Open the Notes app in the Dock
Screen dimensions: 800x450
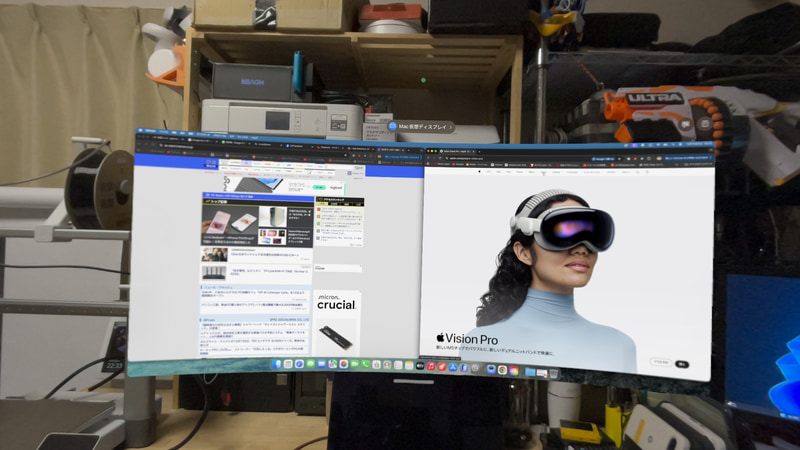coord(409,365)
